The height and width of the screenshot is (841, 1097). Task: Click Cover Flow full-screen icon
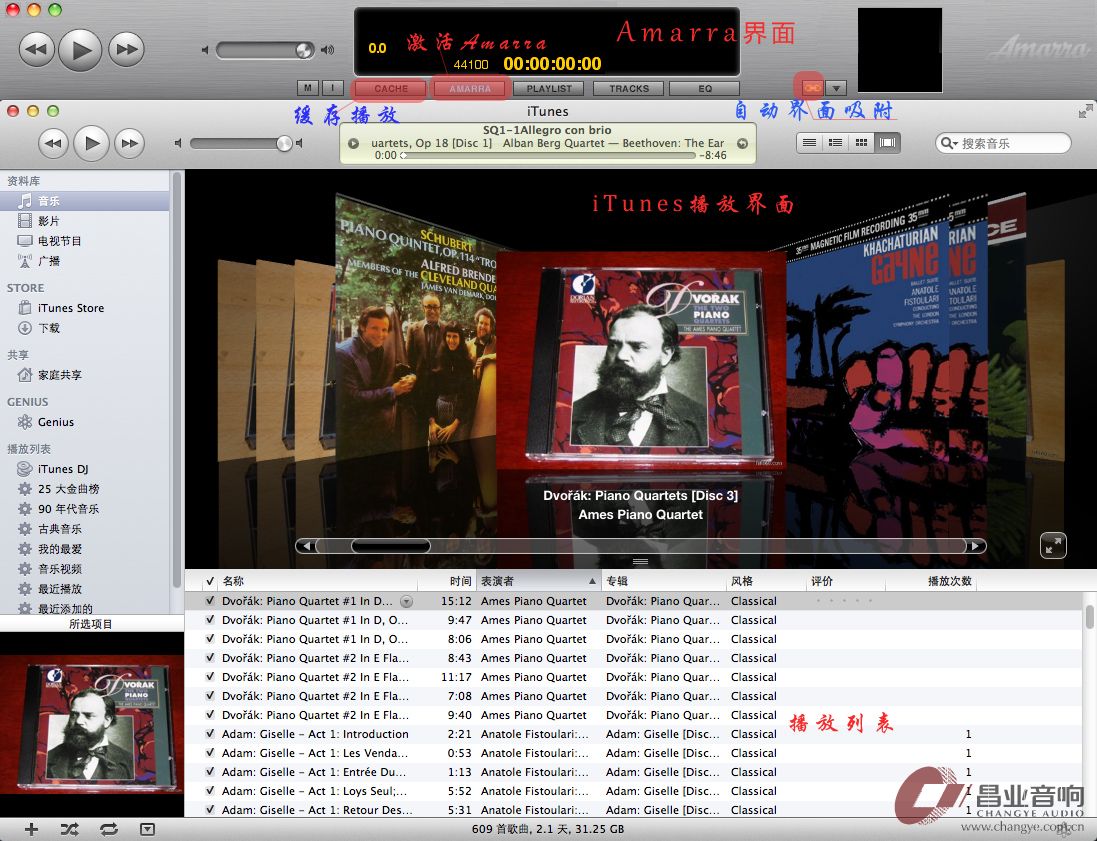pyautogui.click(x=1053, y=546)
